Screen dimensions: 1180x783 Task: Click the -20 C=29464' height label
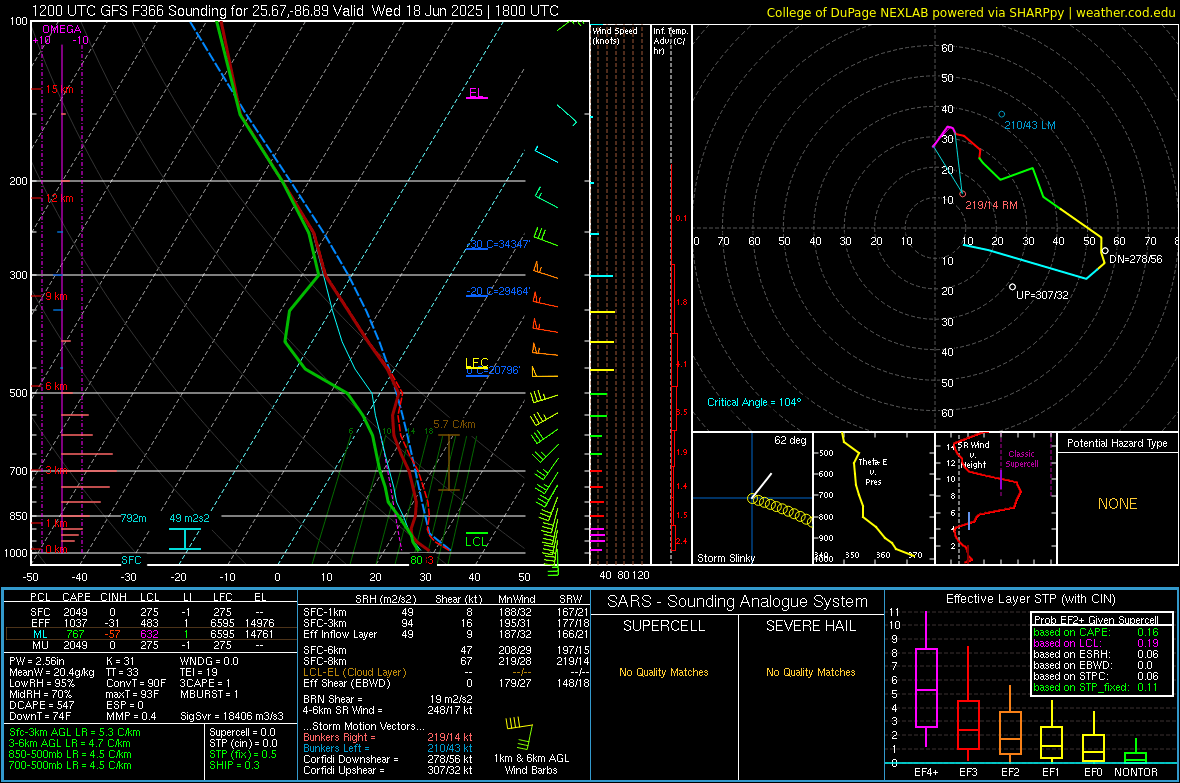tap(498, 291)
